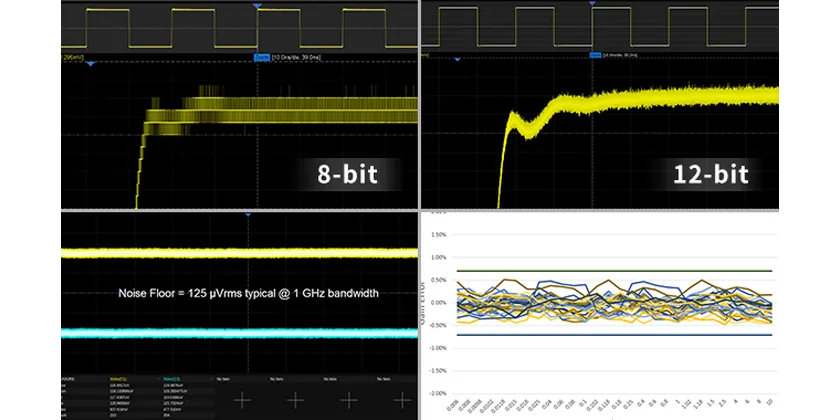
Task: Click the yellow channel noise trace
Action: point(239,253)
